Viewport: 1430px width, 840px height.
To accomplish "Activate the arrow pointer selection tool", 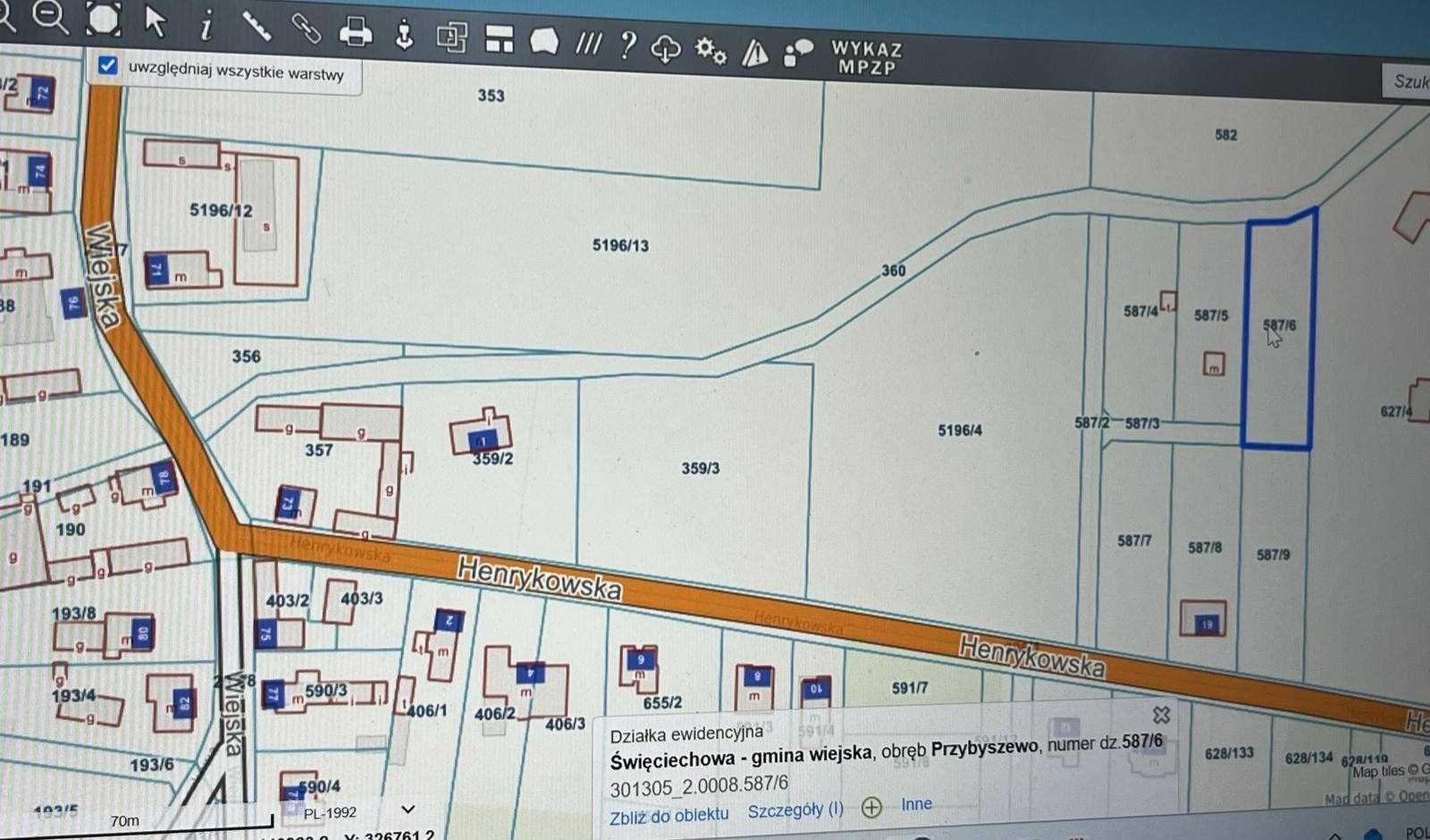I will [x=156, y=21].
